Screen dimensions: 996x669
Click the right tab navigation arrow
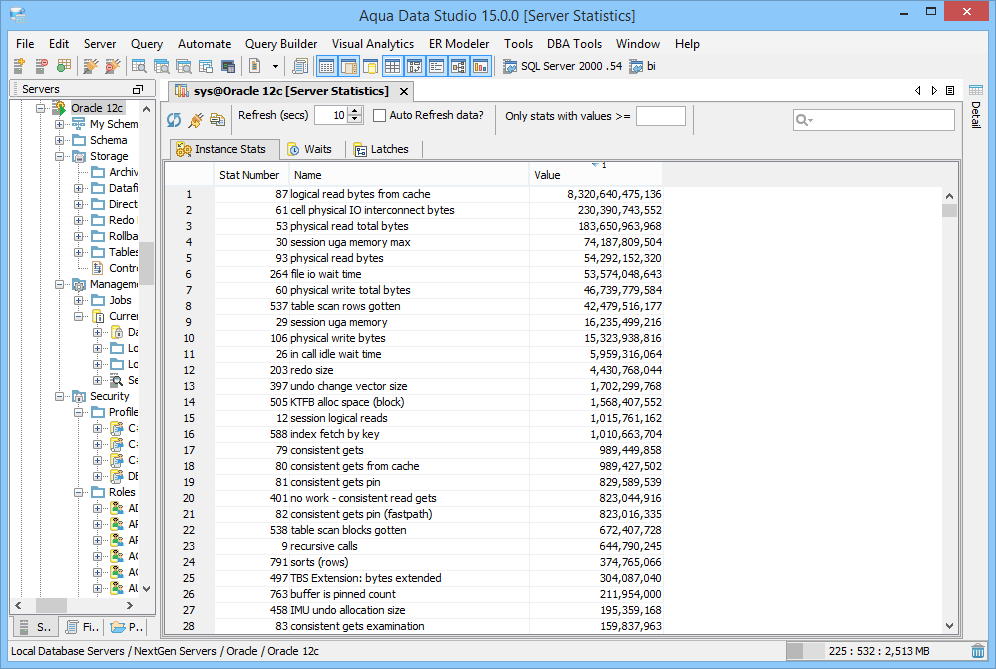click(934, 91)
